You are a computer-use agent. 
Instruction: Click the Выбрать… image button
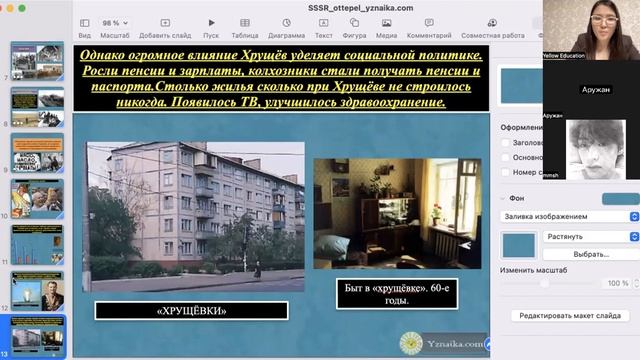pos(591,254)
